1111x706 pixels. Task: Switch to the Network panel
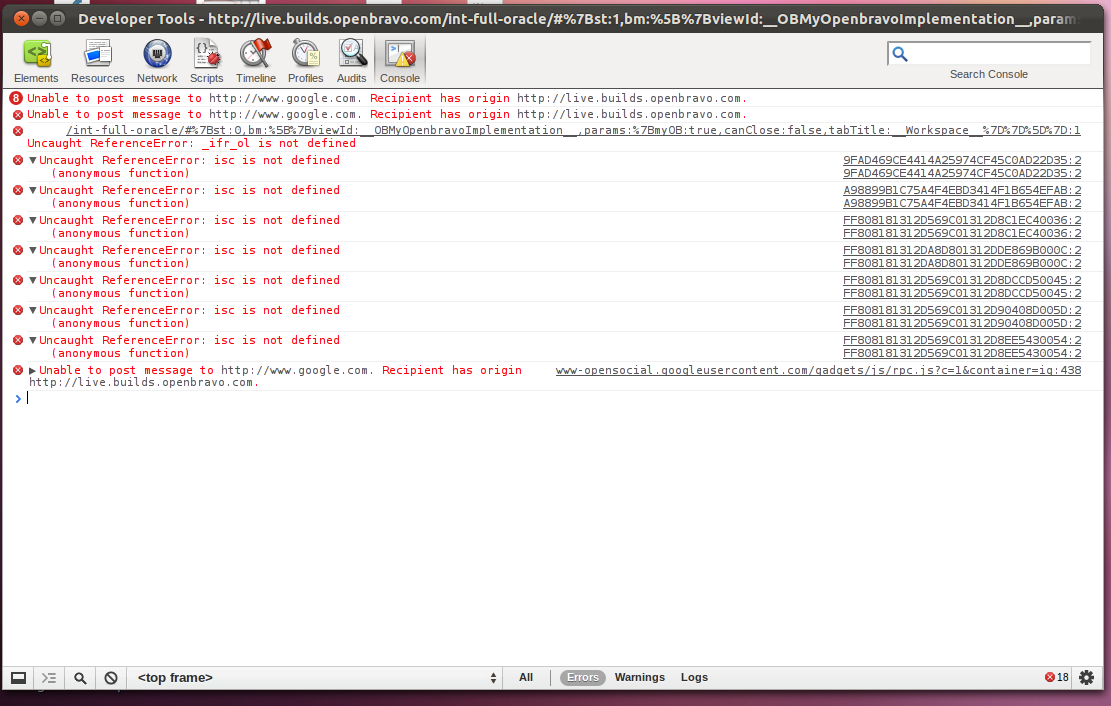pyautogui.click(x=157, y=61)
